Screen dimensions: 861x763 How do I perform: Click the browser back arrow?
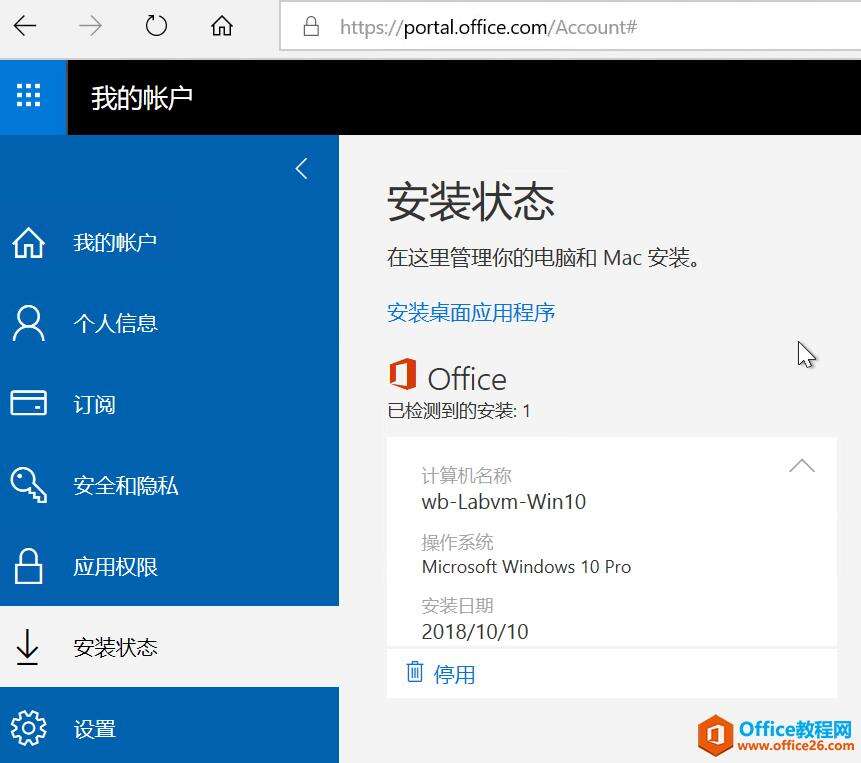[x=23, y=26]
